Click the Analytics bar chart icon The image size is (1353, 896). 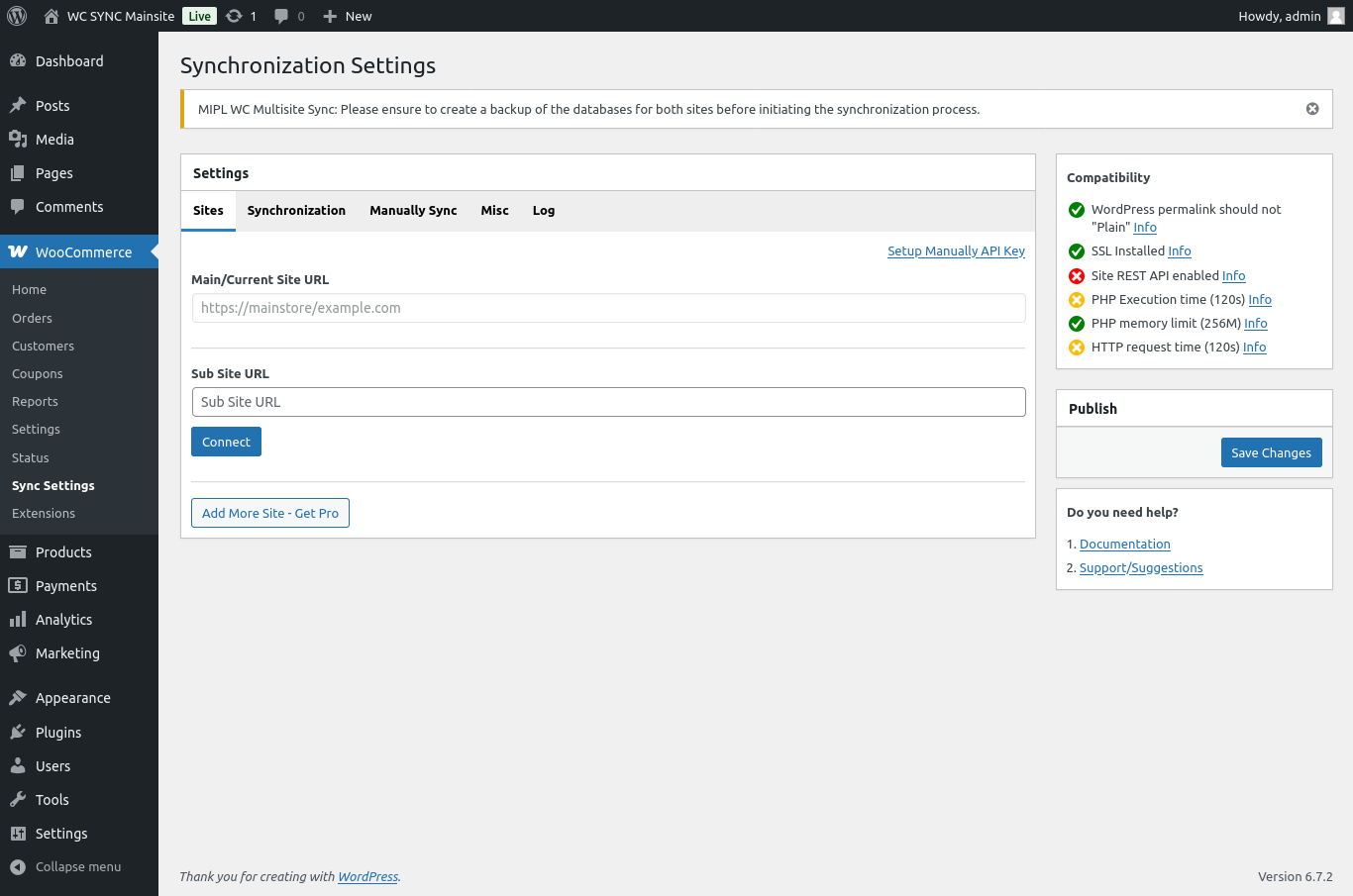pyautogui.click(x=18, y=620)
